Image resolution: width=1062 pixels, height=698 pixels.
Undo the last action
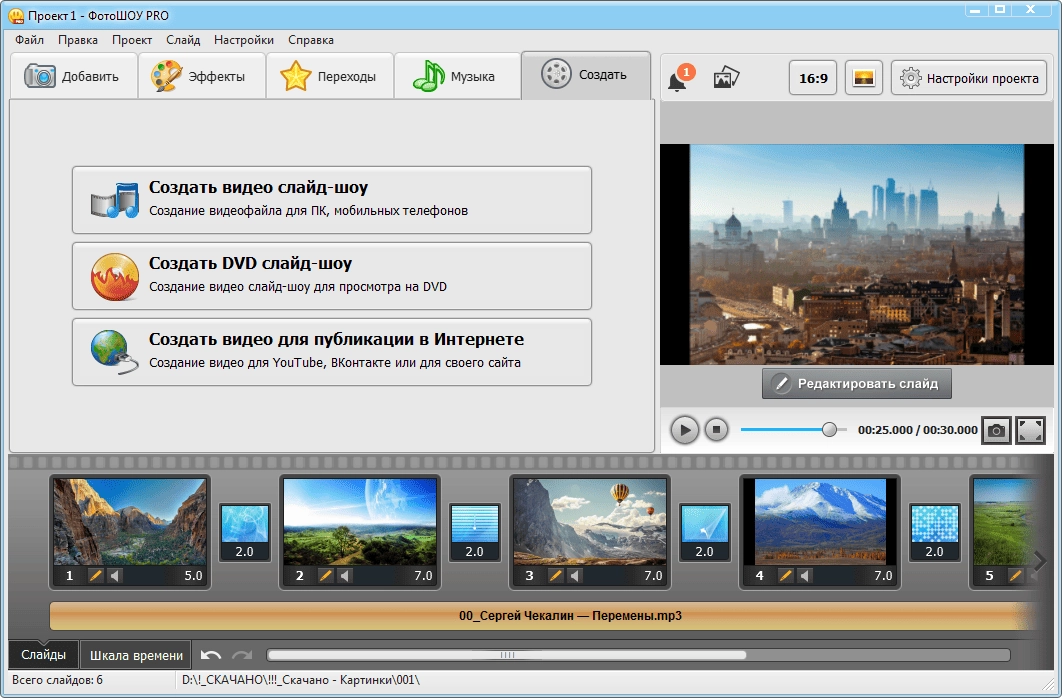211,655
